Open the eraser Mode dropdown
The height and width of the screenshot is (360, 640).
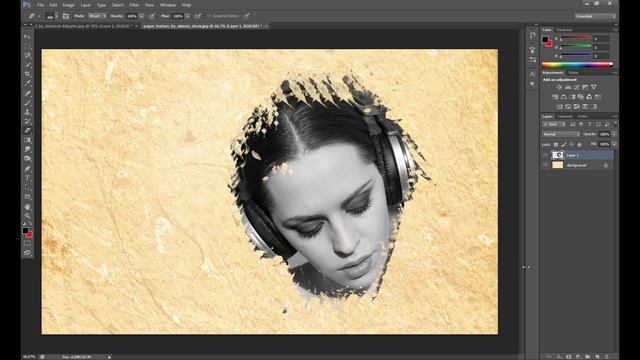97,16
